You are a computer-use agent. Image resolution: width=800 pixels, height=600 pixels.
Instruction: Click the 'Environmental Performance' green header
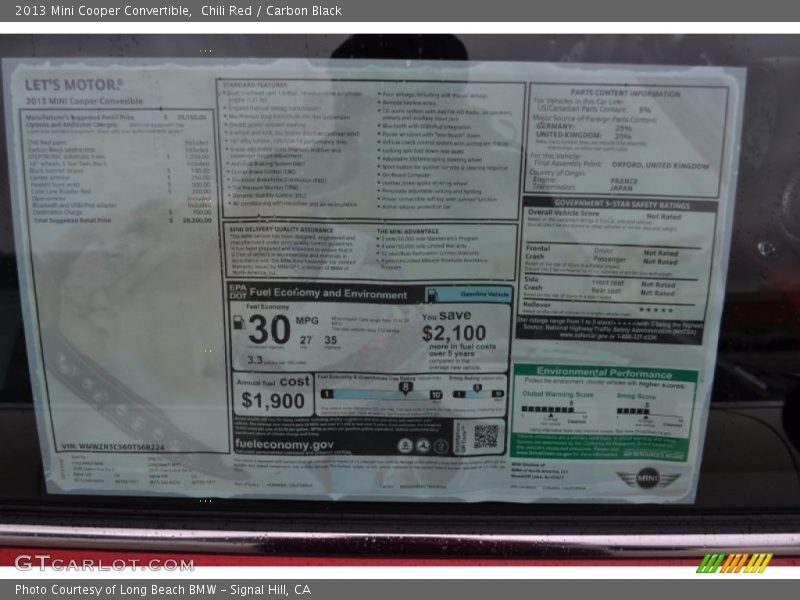(604, 372)
